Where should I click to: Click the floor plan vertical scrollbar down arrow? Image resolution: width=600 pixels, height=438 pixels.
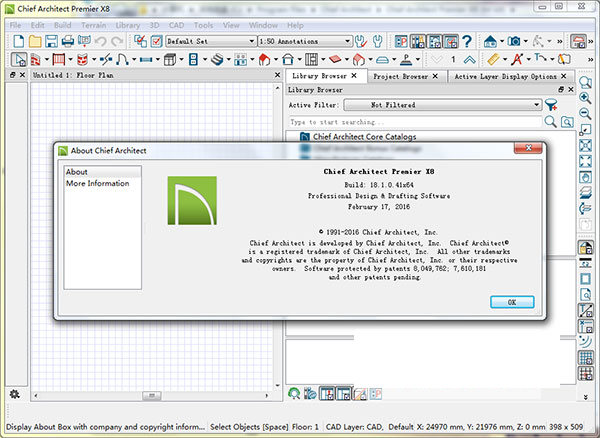tap(278, 385)
